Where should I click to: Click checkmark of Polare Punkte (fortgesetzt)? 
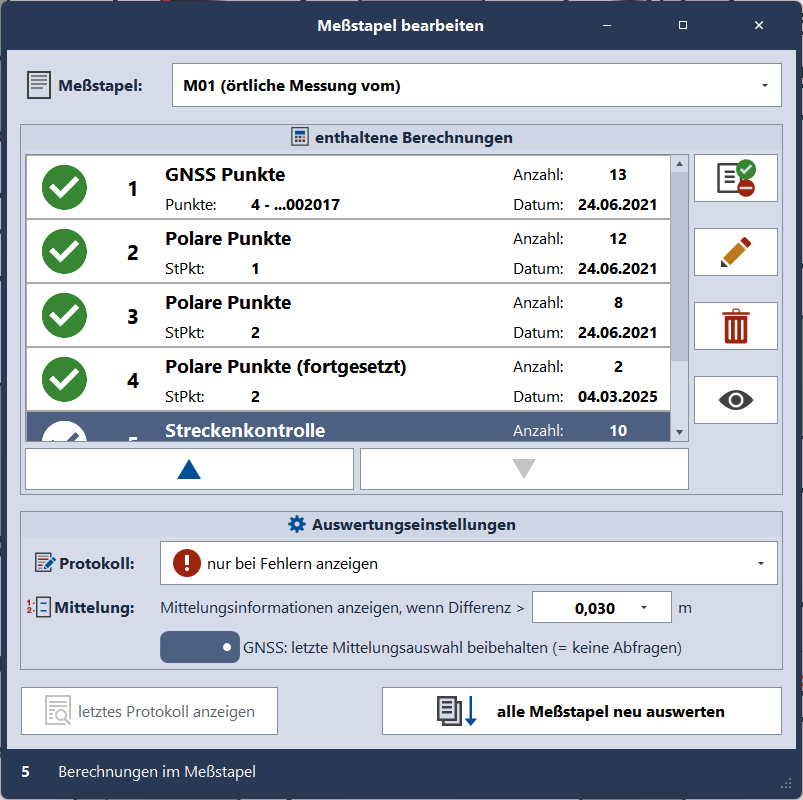(x=64, y=380)
